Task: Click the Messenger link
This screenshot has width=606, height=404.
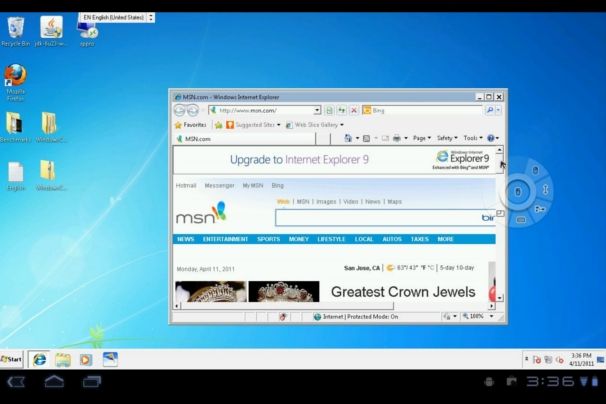Action: 219,186
